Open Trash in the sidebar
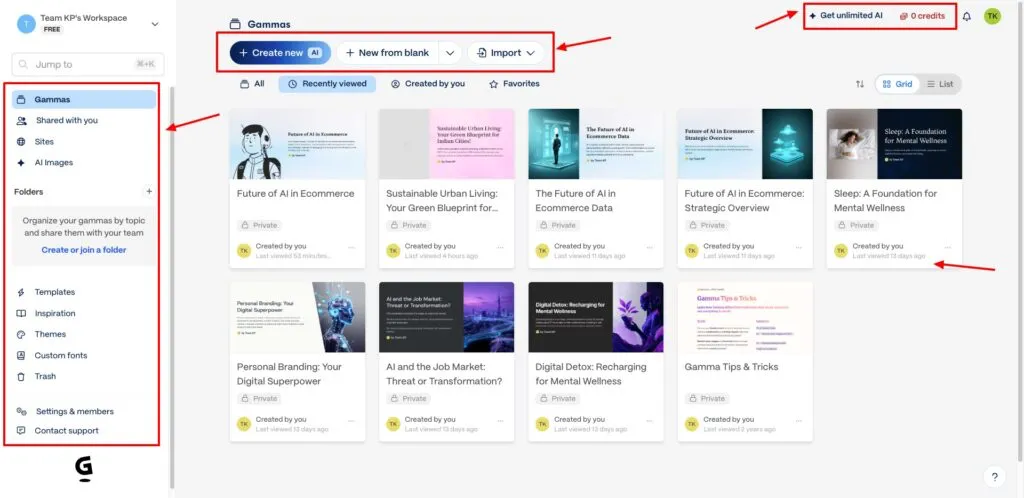The width and height of the screenshot is (1024, 498). pyautogui.click(x=45, y=376)
